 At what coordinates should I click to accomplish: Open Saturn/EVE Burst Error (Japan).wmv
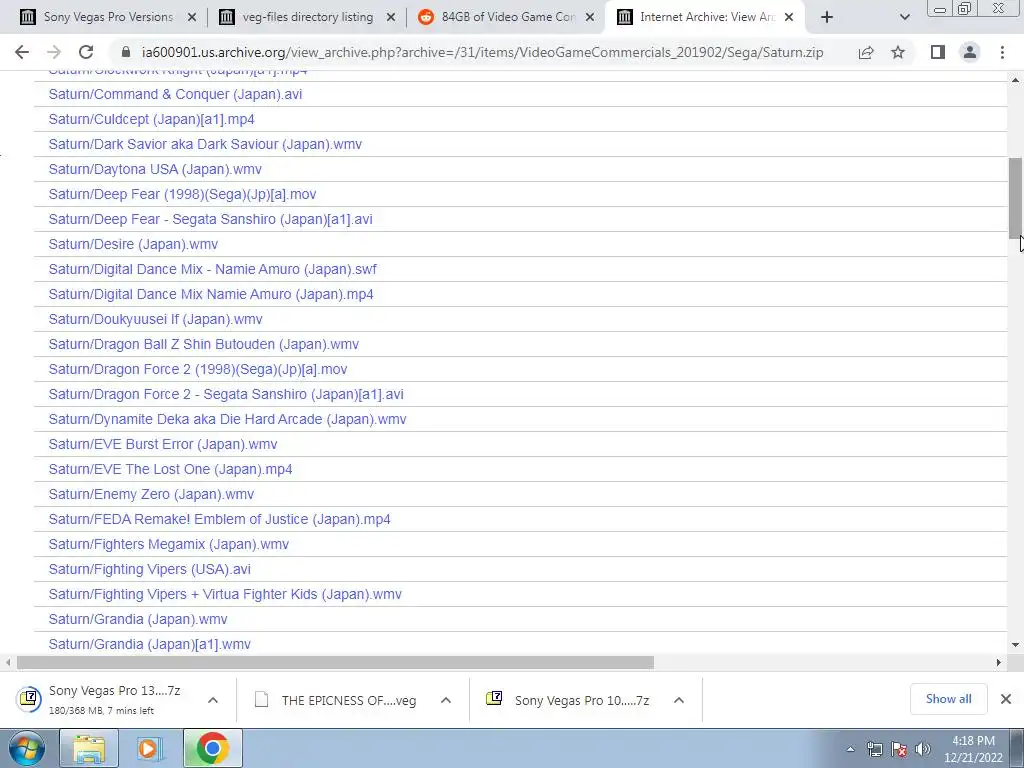click(x=163, y=445)
